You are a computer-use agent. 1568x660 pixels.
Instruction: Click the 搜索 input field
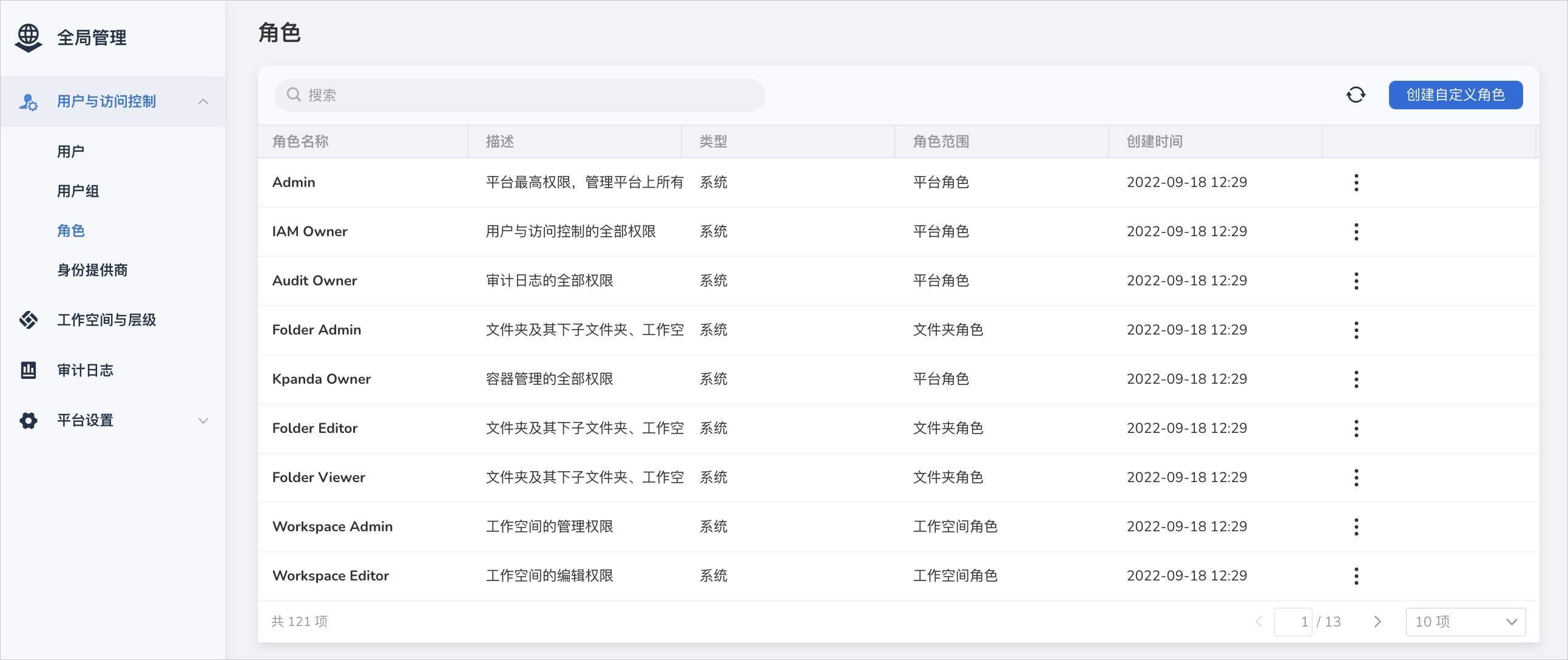pos(519,95)
